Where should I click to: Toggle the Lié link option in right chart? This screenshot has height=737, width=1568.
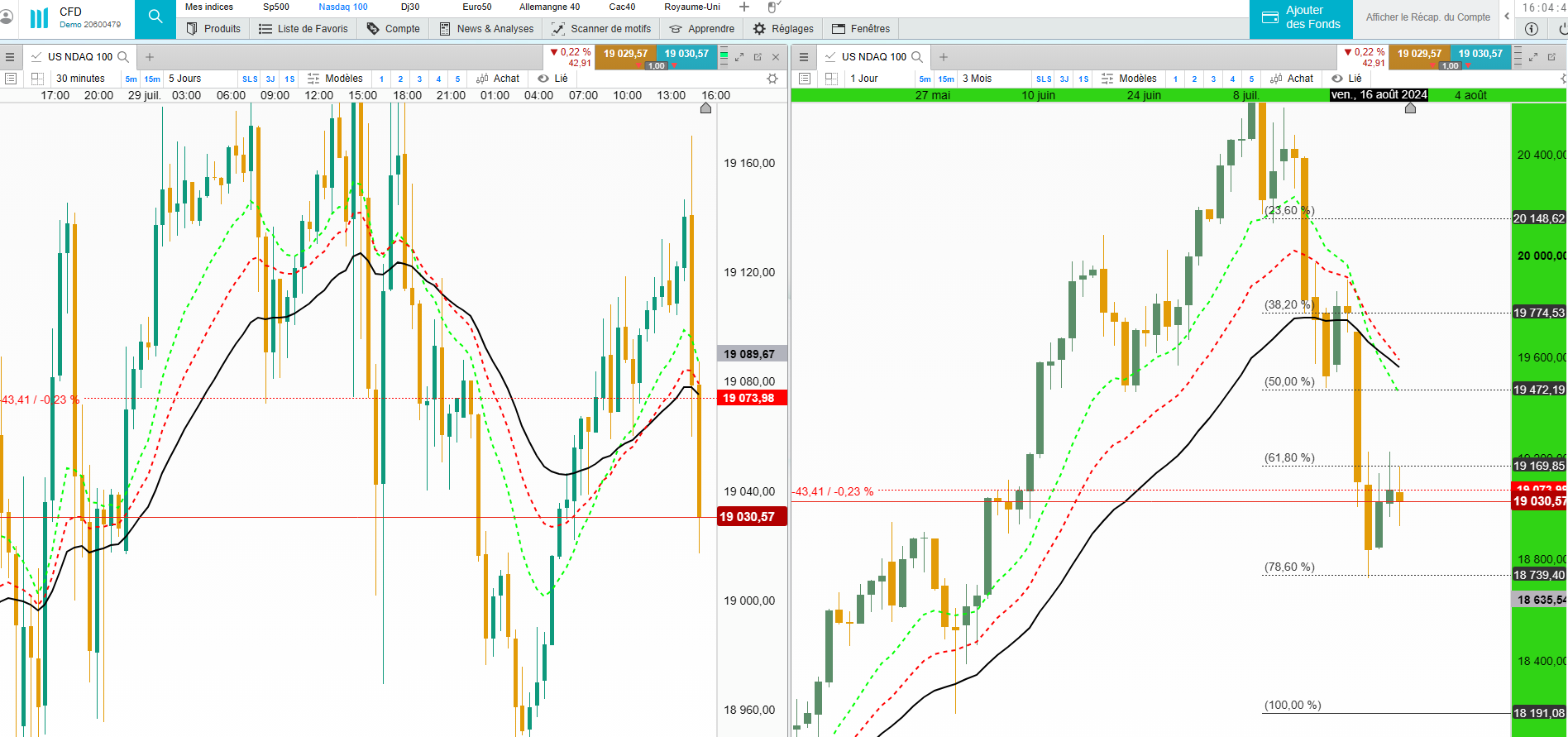point(1347,79)
